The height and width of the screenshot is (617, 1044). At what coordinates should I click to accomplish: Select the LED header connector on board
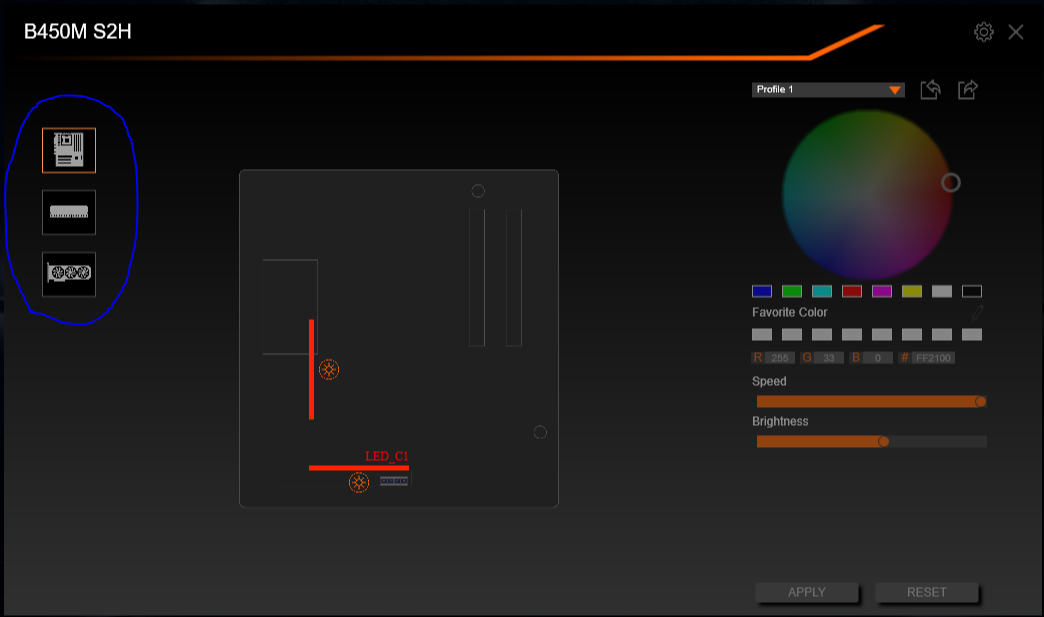pos(394,481)
